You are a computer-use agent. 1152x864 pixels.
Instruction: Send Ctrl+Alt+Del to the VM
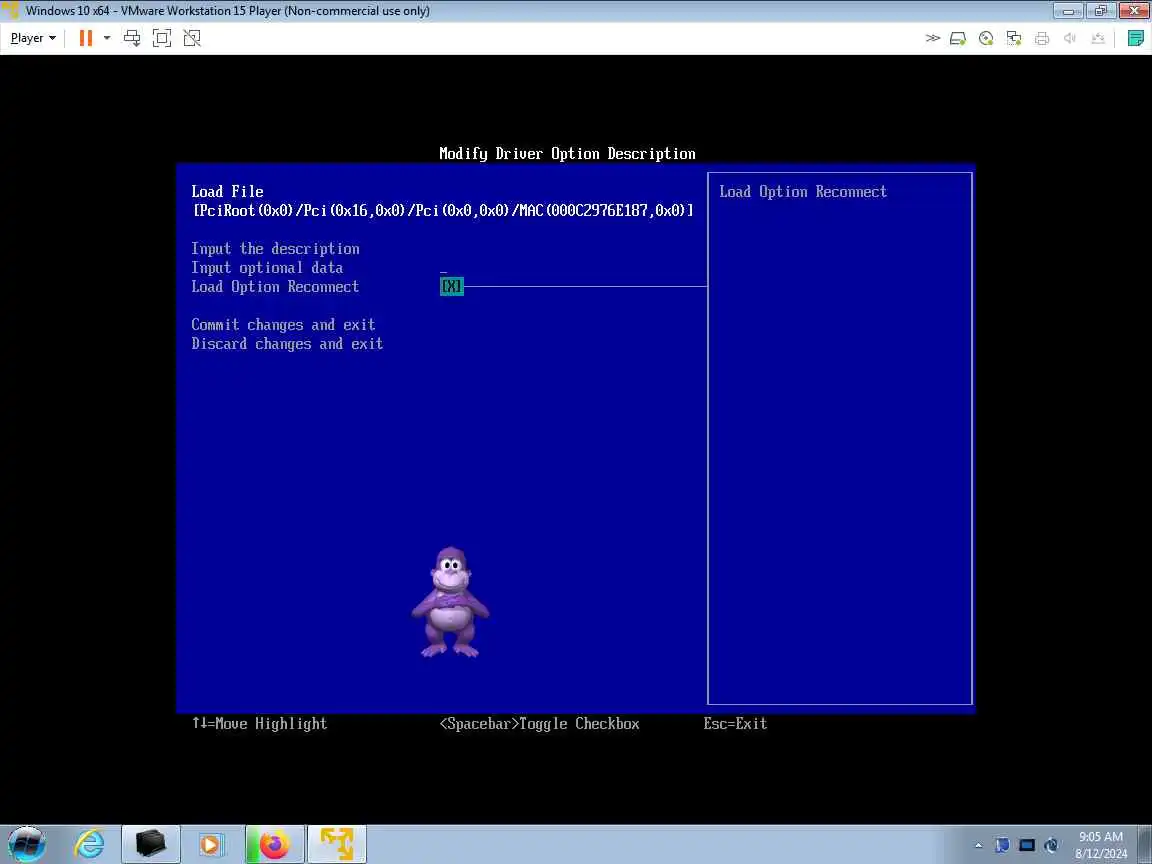132,38
